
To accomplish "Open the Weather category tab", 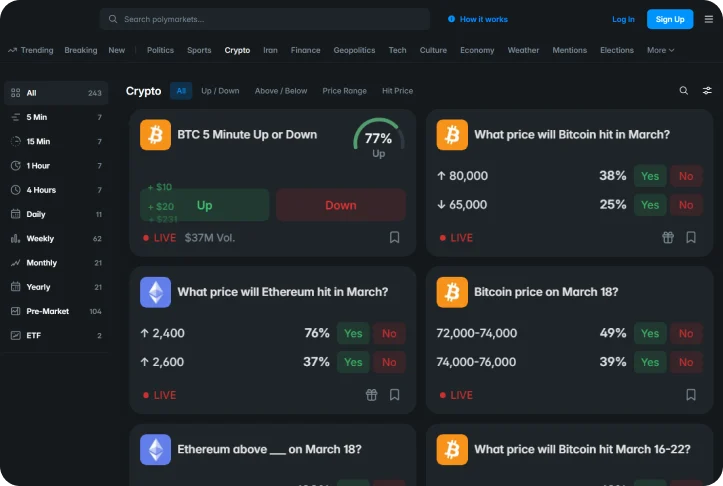I will (x=523, y=50).
